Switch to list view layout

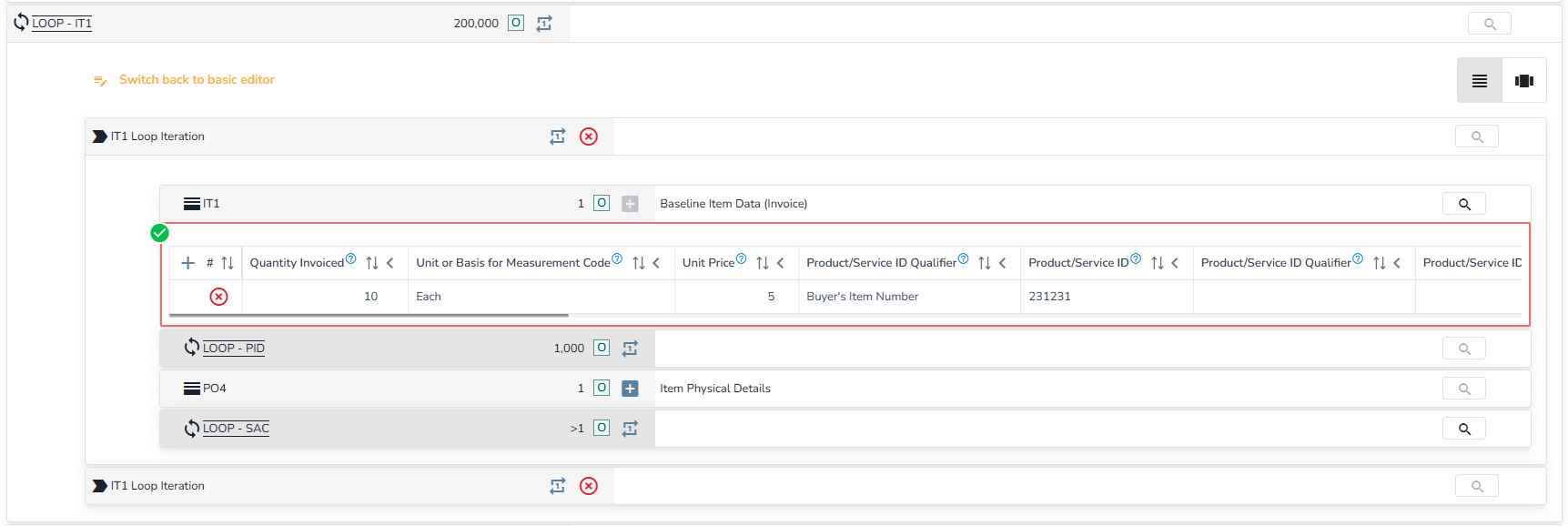(x=1480, y=81)
